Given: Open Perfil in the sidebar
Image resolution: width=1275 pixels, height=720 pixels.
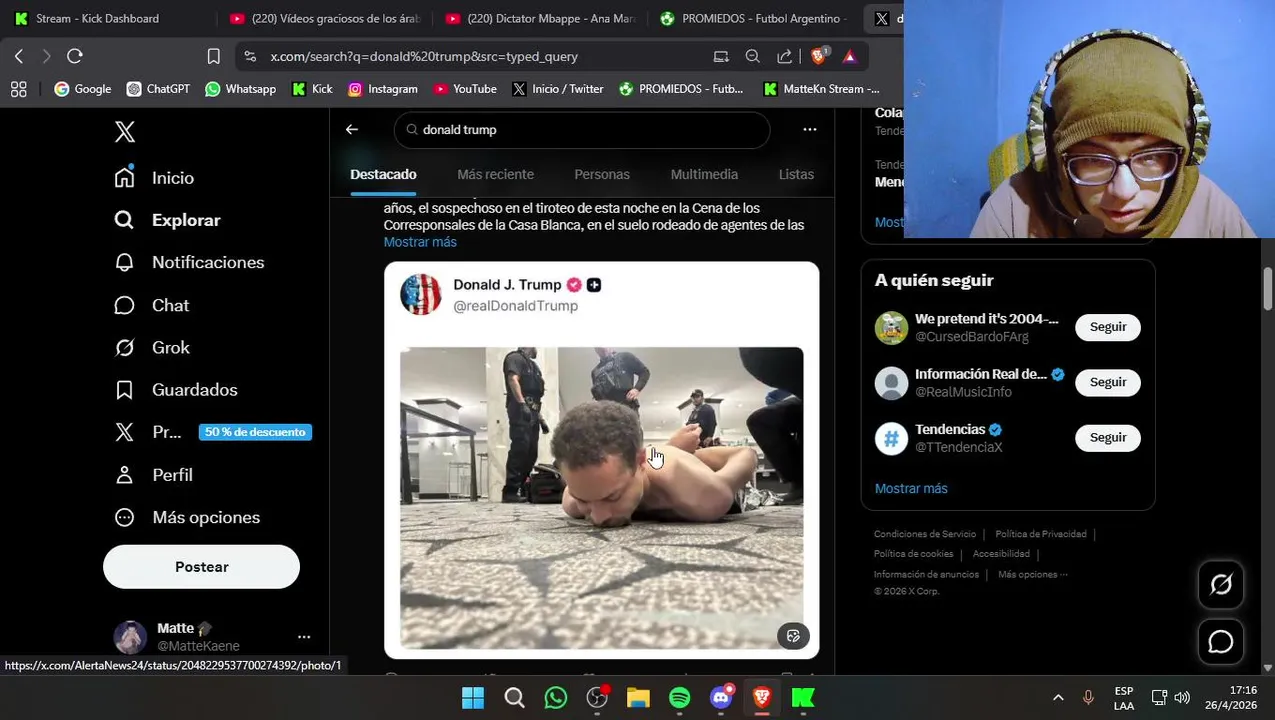Looking at the screenshot, I should (153, 475).
